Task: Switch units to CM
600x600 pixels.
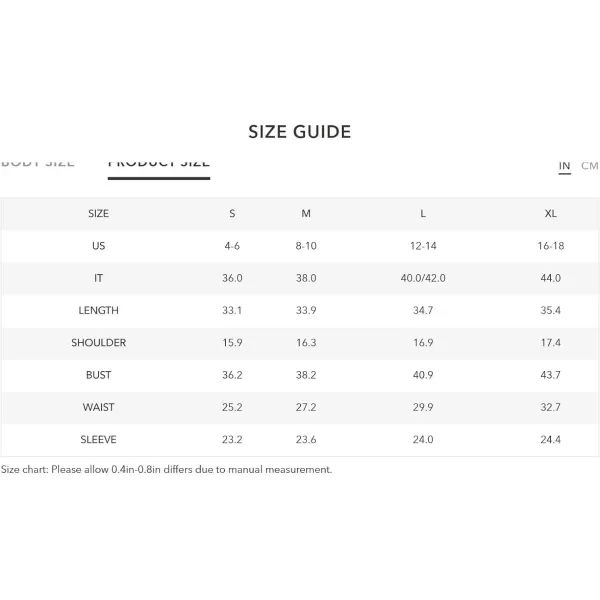Action: 589,166
